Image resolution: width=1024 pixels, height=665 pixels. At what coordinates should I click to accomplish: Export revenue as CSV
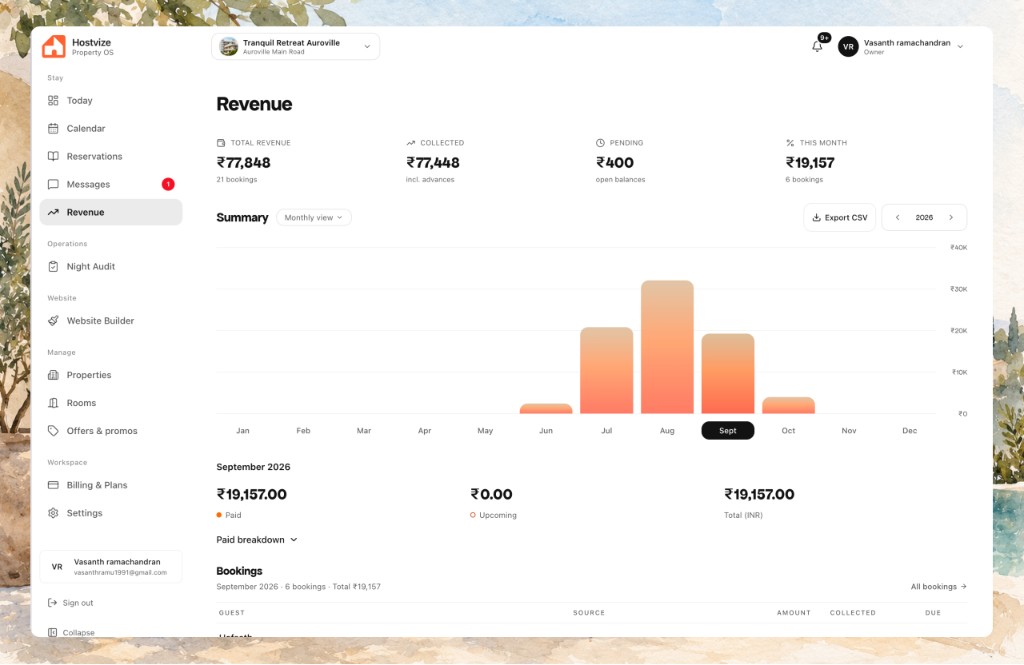point(839,218)
